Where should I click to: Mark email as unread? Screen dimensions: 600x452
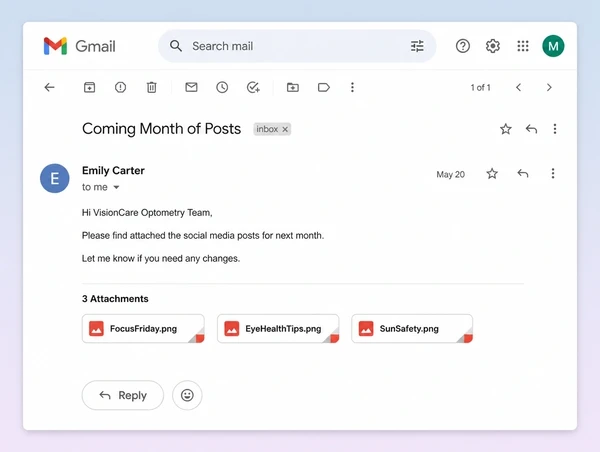point(191,87)
